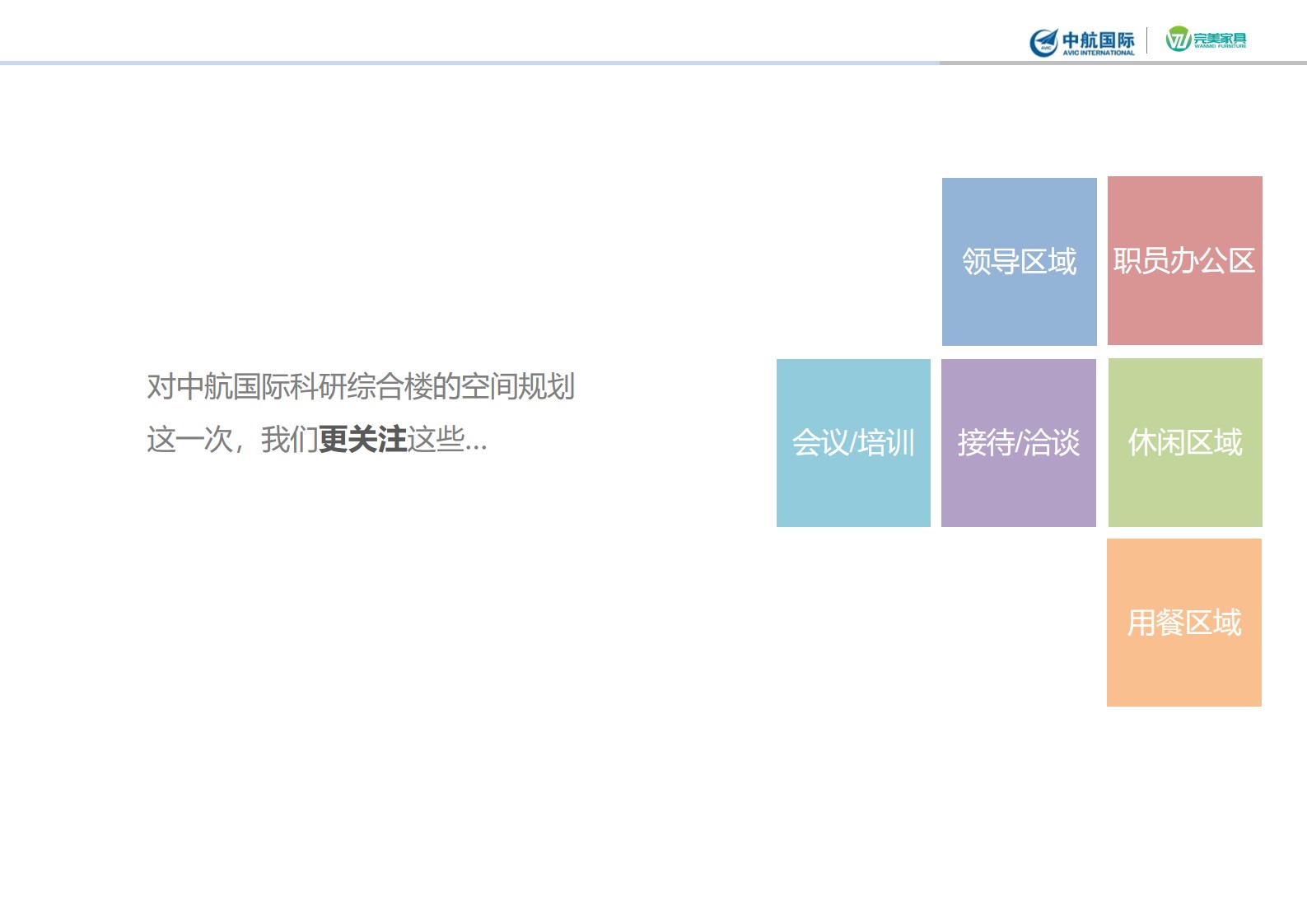Click the 空间规划 words in the heading
The height and width of the screenshot is (924, 1307).
point(517,386)
